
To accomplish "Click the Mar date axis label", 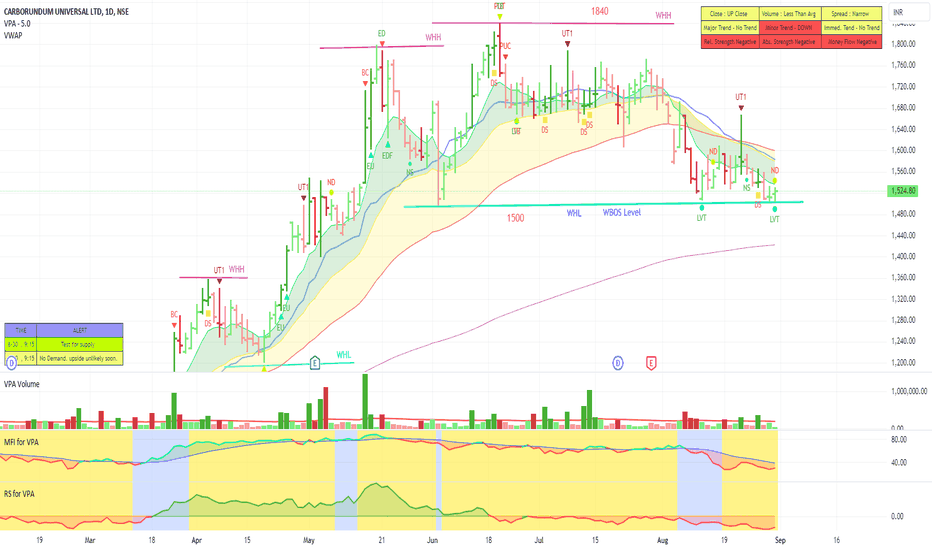I will point(90,540).
